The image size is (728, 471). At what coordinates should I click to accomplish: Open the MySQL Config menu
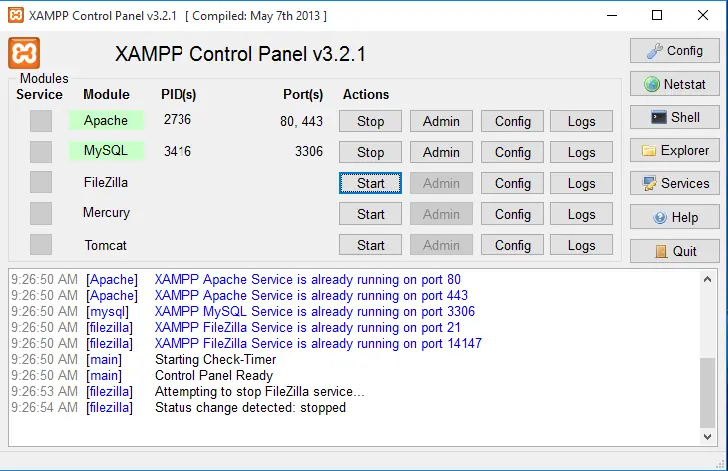point(512,152)
